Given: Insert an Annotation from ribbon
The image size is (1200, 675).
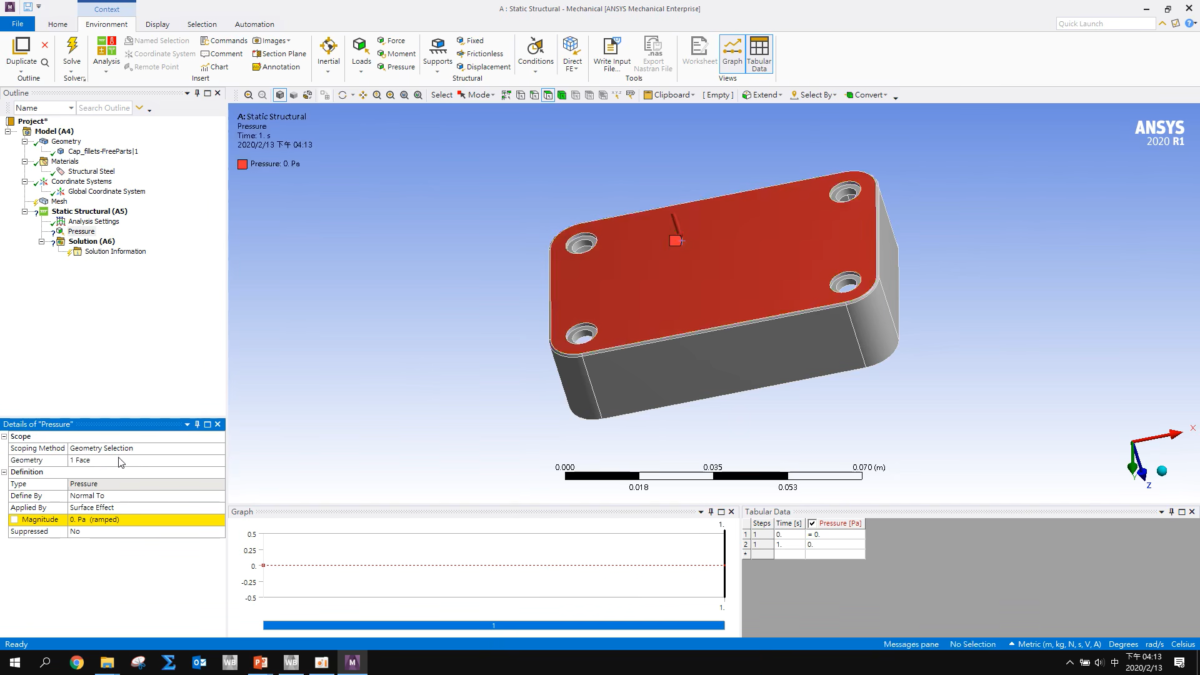Looking at the screenshot, I should pyautogui.click(x=276, y=67).
